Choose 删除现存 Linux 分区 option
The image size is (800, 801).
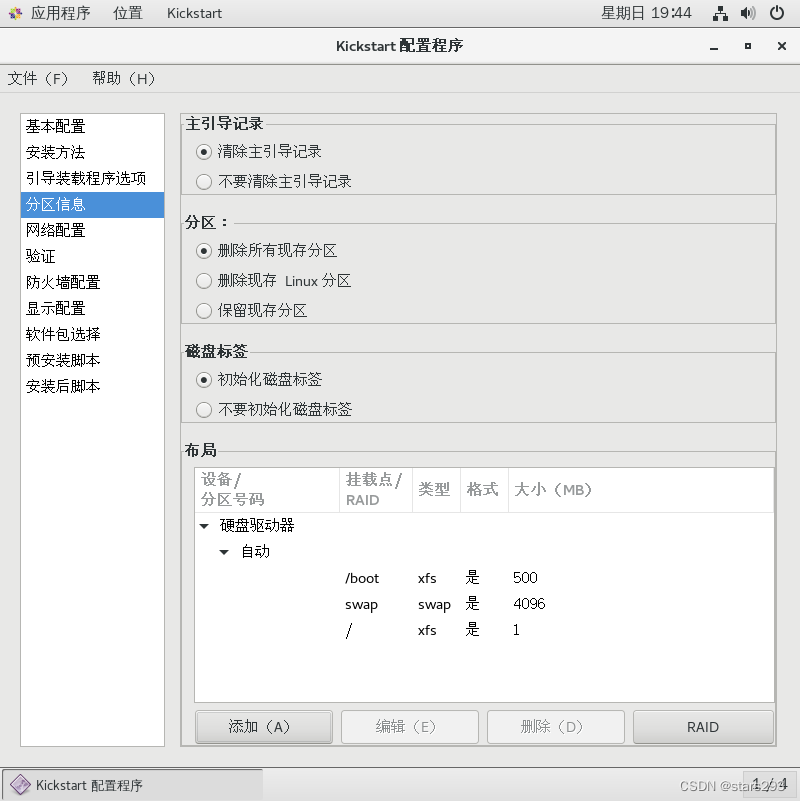coord(204,281)
